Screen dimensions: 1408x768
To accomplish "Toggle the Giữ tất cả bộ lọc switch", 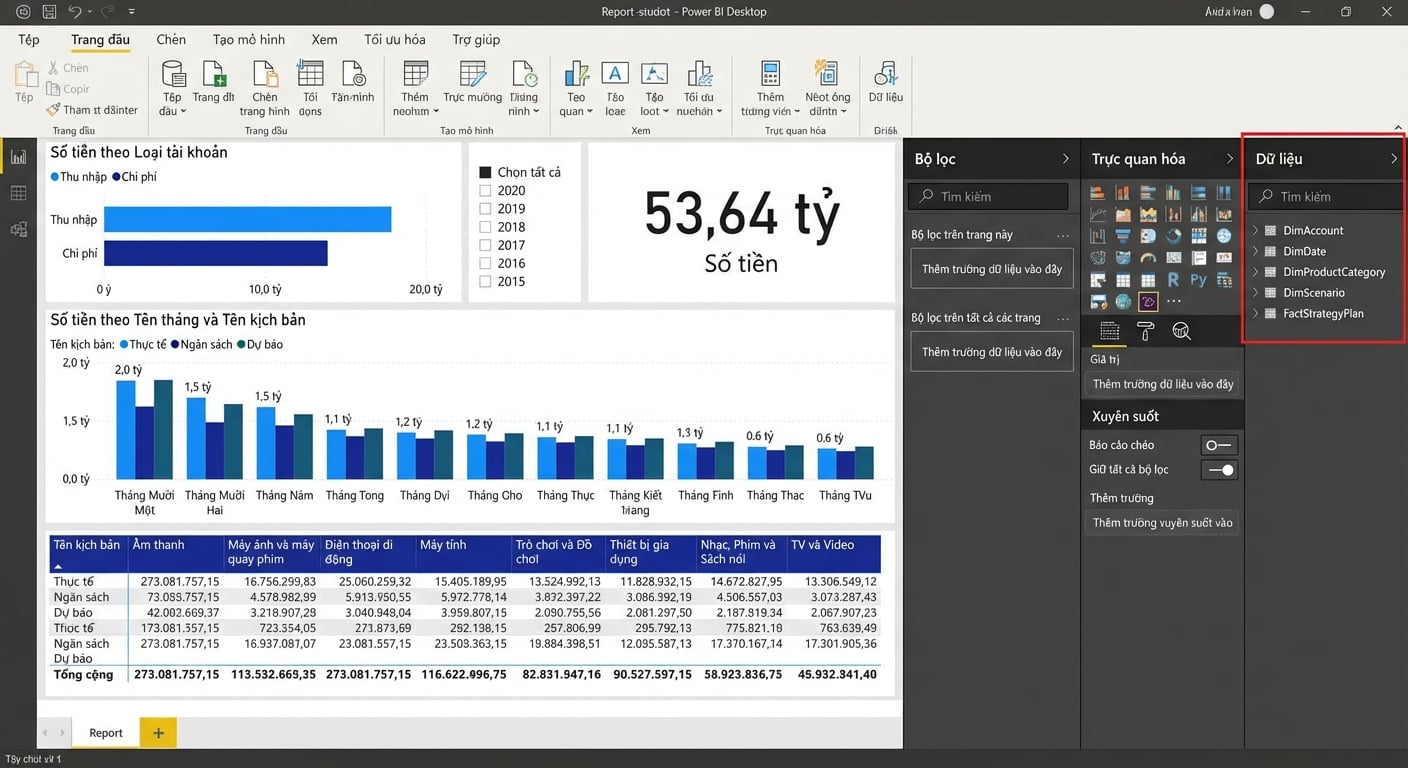I will coord(1219,469).
